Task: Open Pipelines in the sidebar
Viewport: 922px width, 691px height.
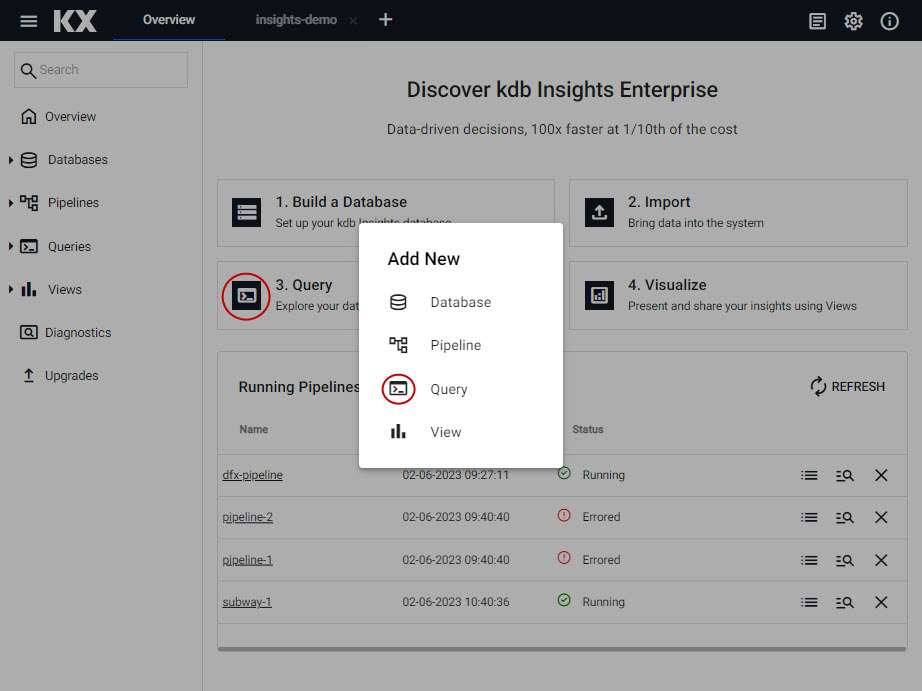Action: [x=73, y=203]
